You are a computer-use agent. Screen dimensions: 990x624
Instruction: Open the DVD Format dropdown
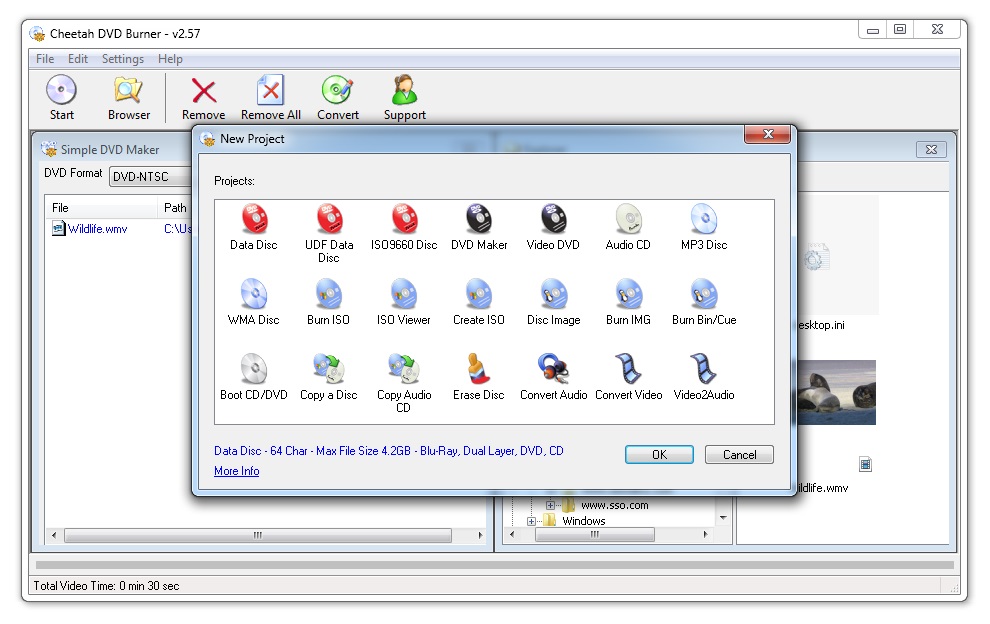[150, 177]
